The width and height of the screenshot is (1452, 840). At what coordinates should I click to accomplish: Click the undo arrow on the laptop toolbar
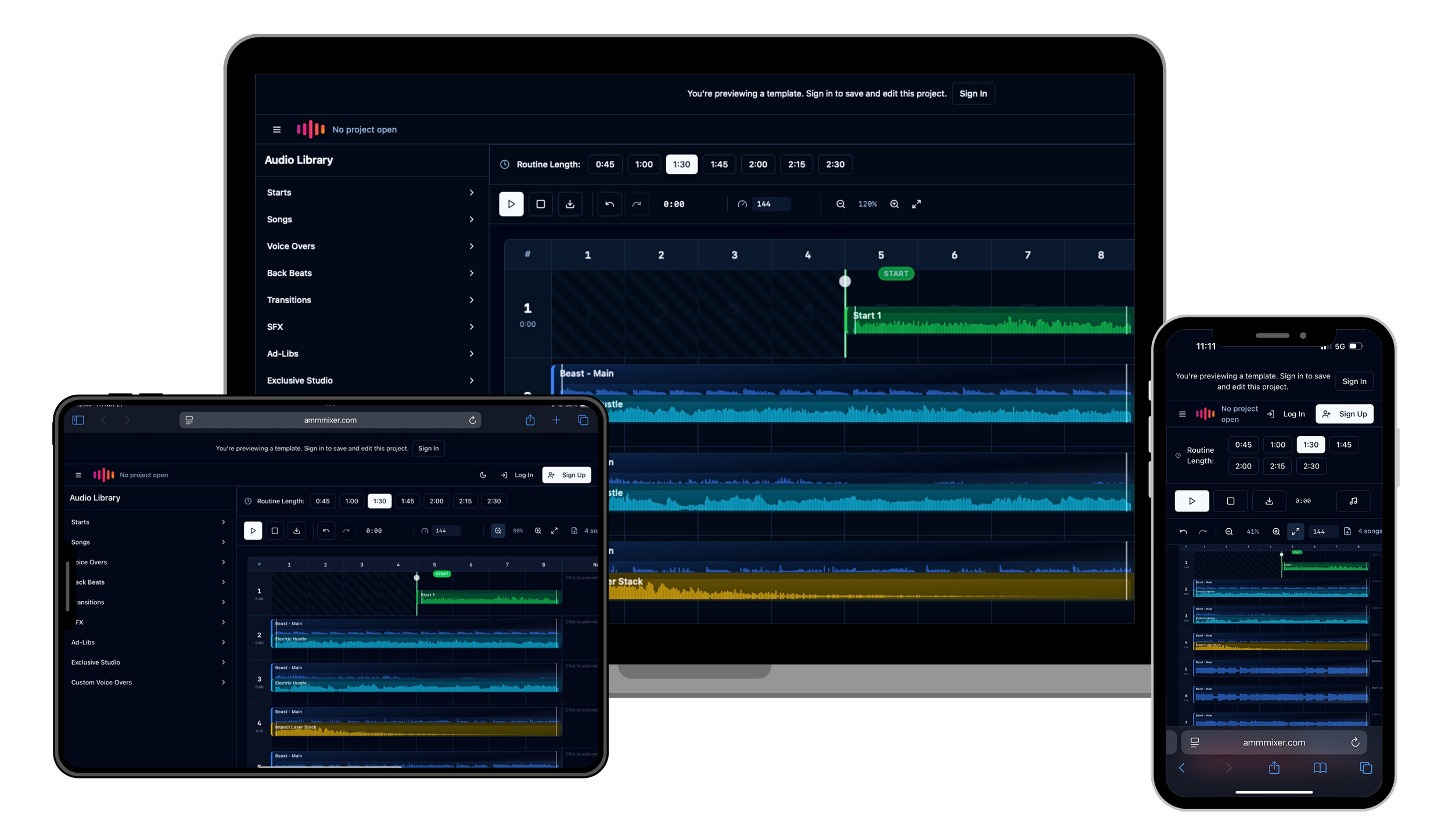click(609, 204)
